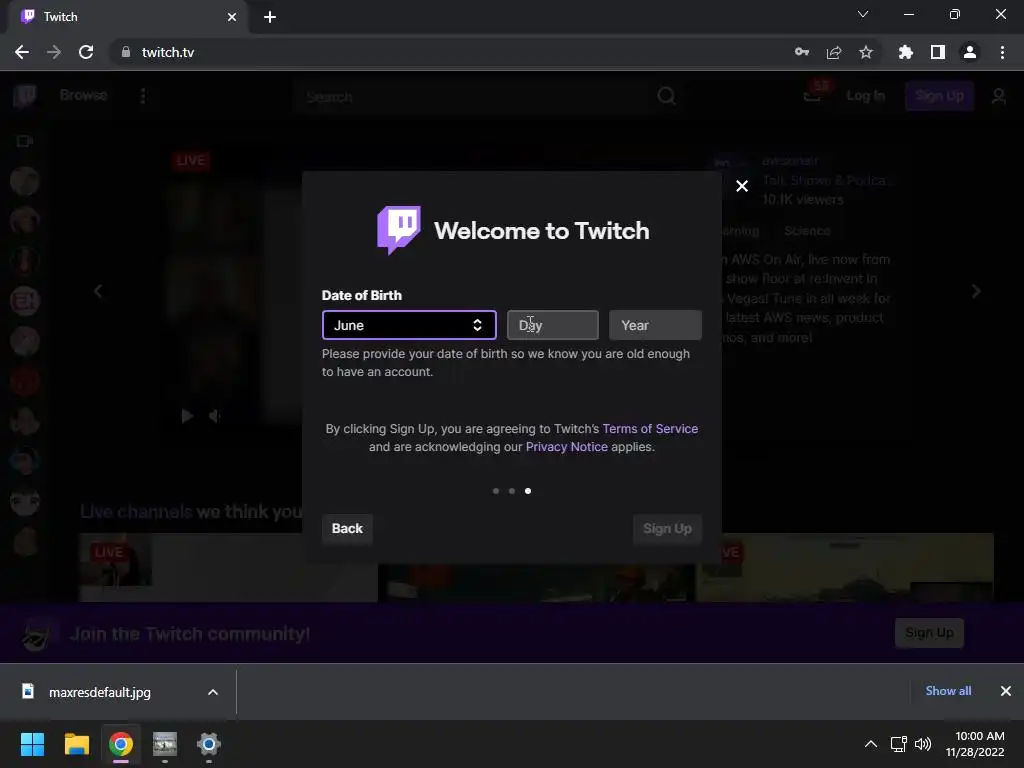The image size is (1024, 768).
Task: Play the featured stream
Action: [x=187, y=416]
